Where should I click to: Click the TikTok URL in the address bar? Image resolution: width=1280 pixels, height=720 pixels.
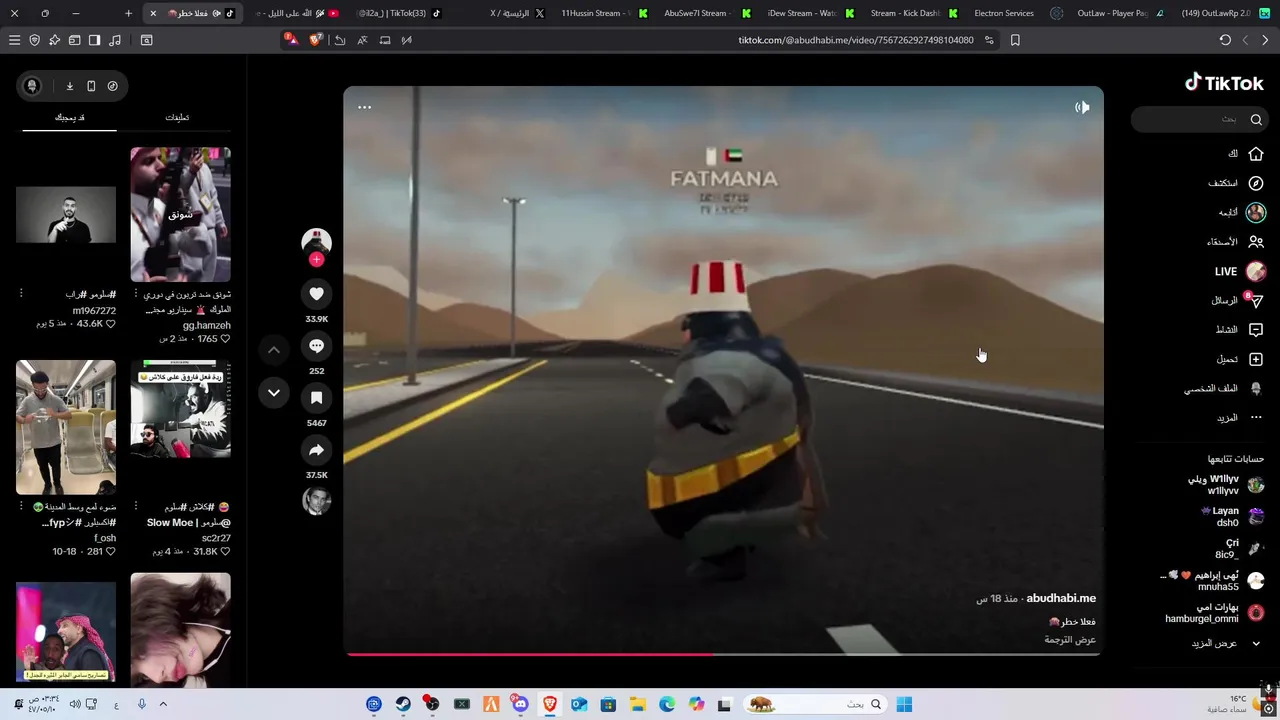[856, 40]
